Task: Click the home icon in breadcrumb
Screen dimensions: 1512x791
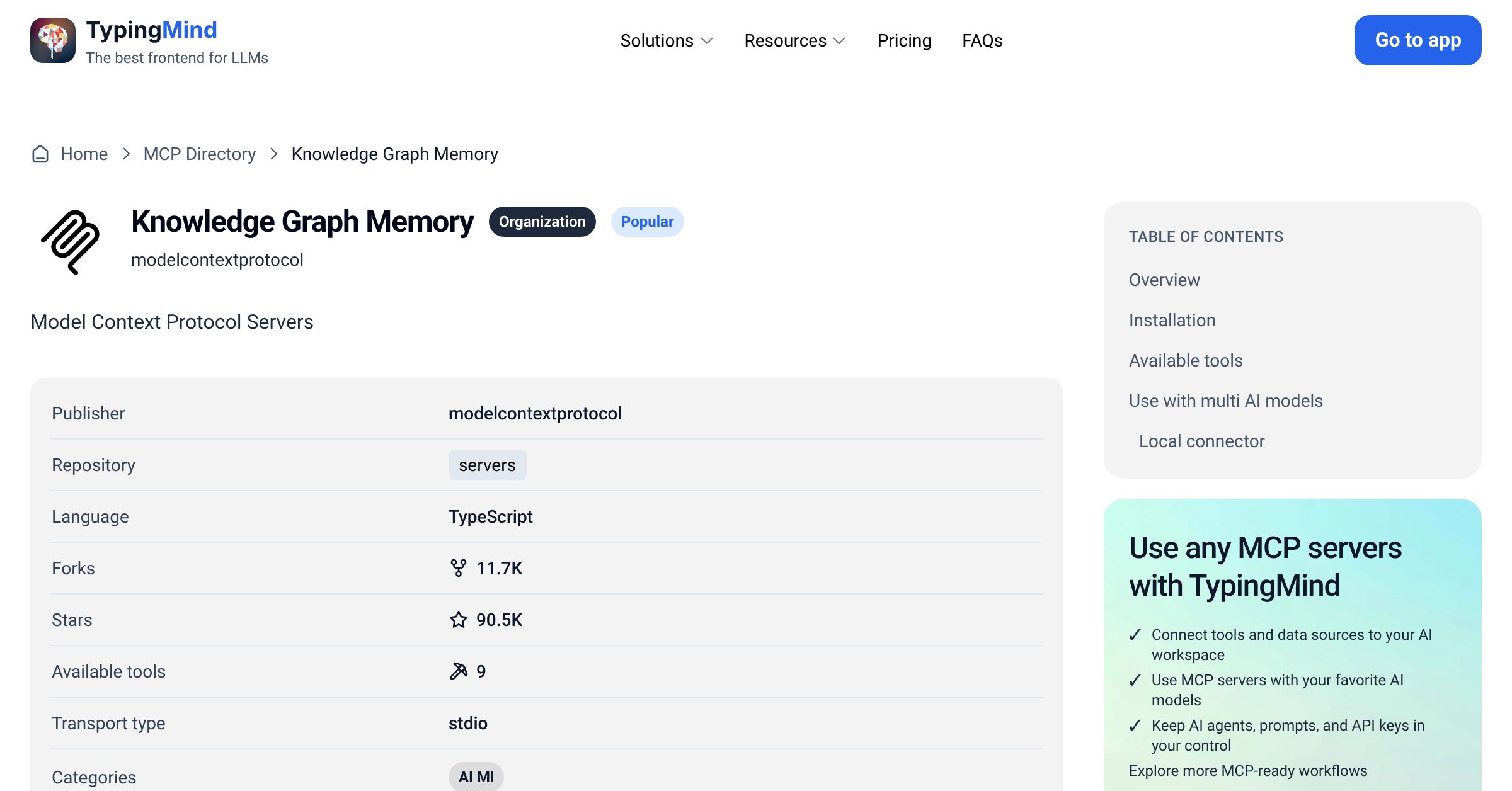Action: coord(40,154)
